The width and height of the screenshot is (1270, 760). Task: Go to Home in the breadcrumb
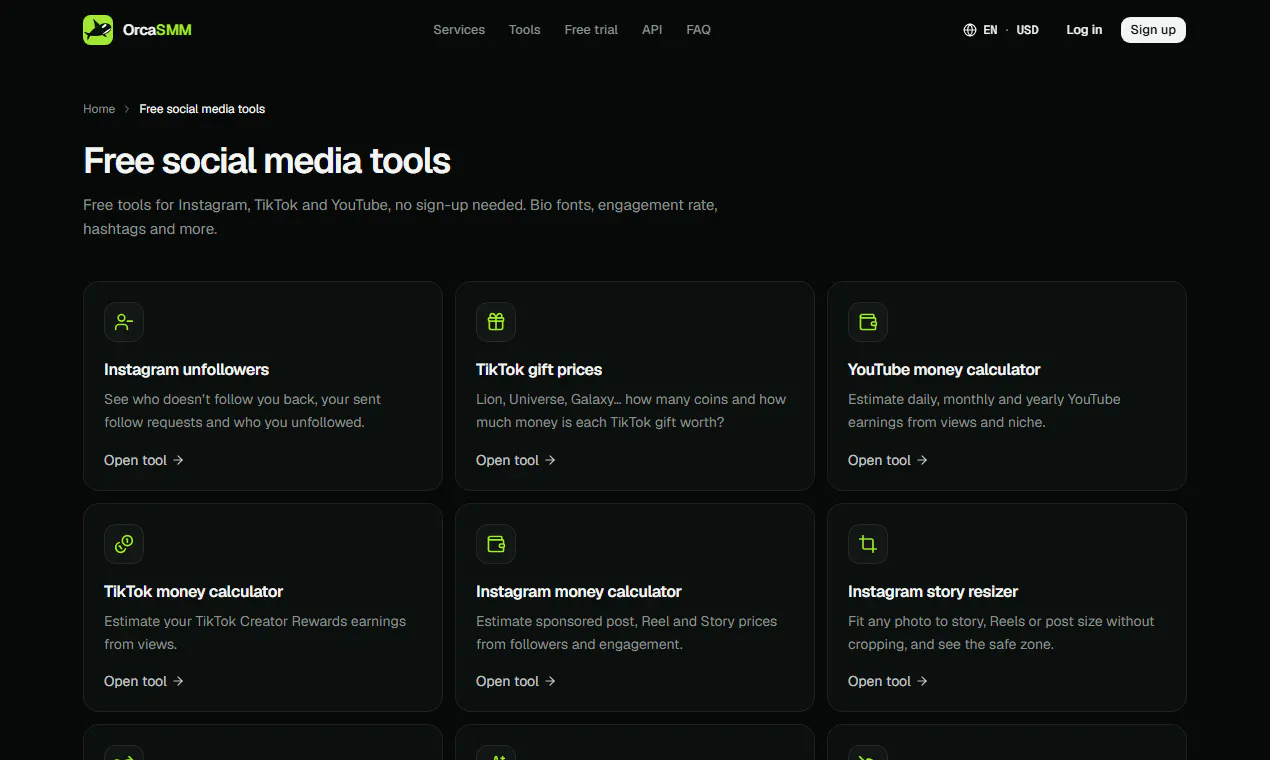tap(99, 109)
